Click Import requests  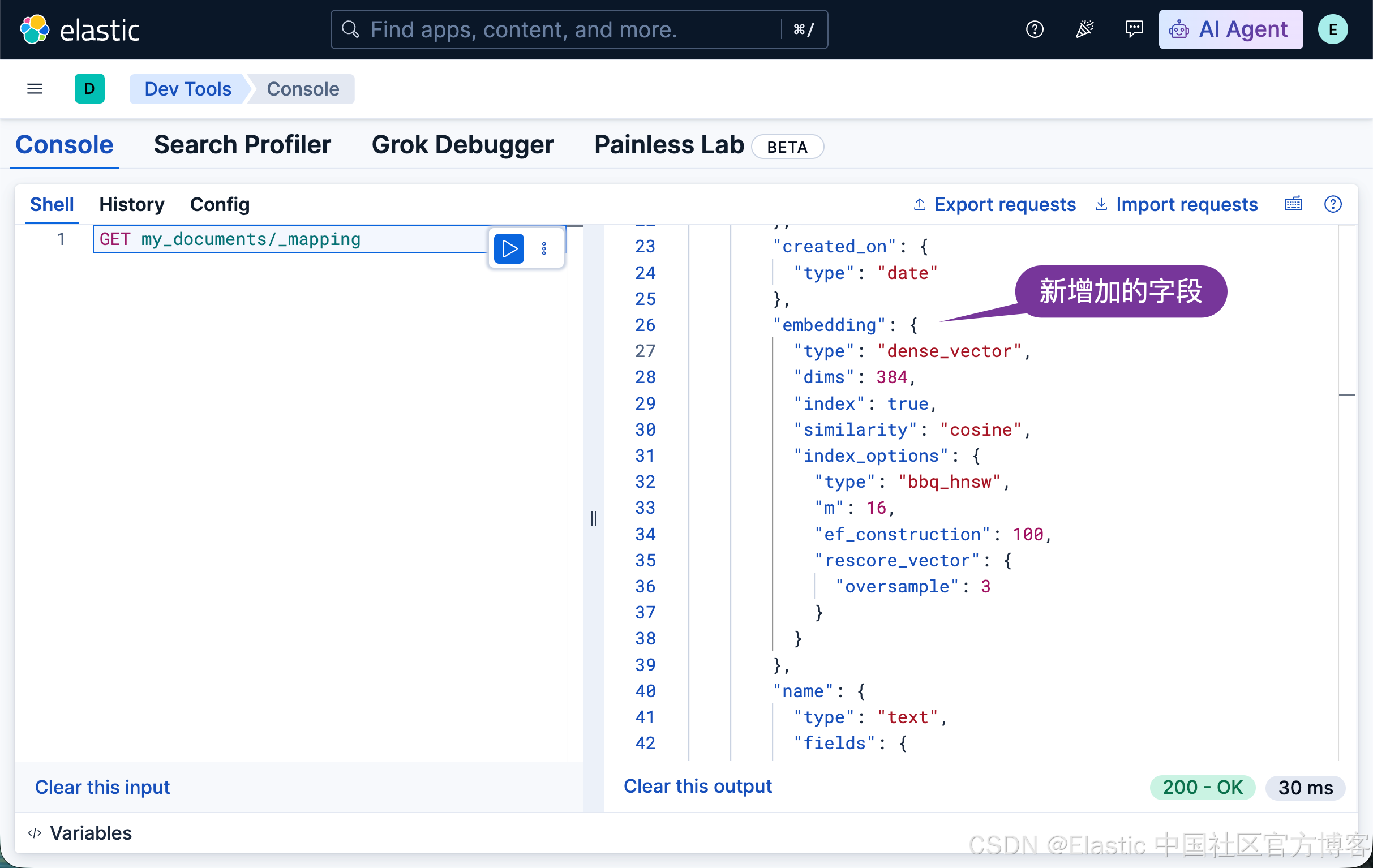[1176, 204]
